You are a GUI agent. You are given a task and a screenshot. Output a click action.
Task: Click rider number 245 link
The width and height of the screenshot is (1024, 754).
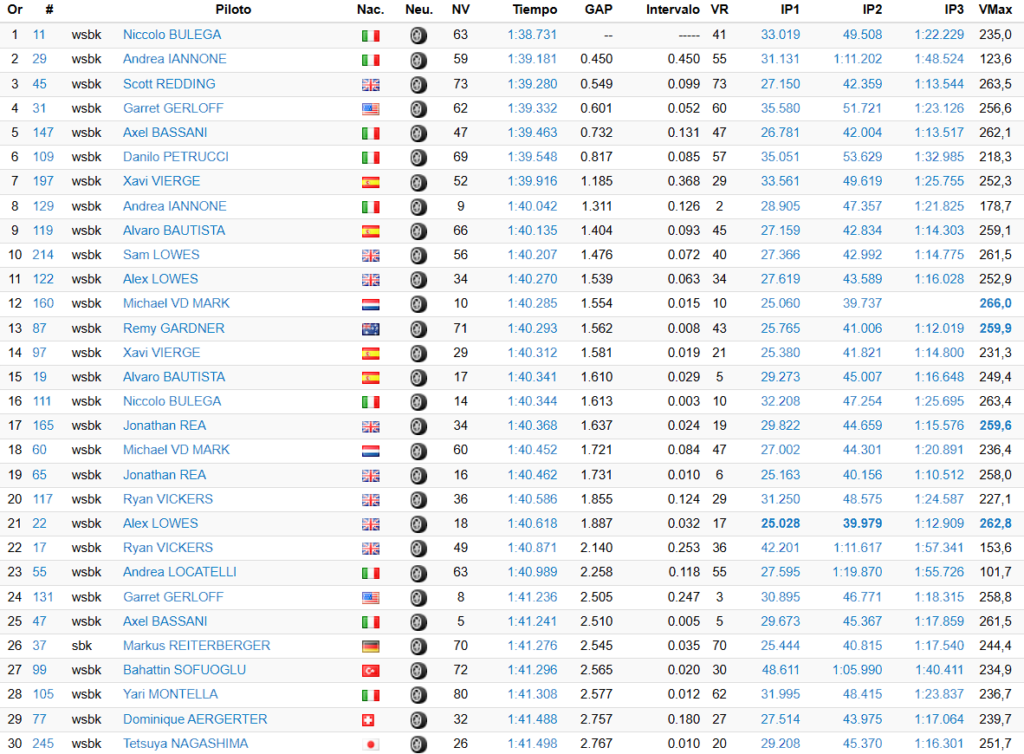click(x=43, y=743)
